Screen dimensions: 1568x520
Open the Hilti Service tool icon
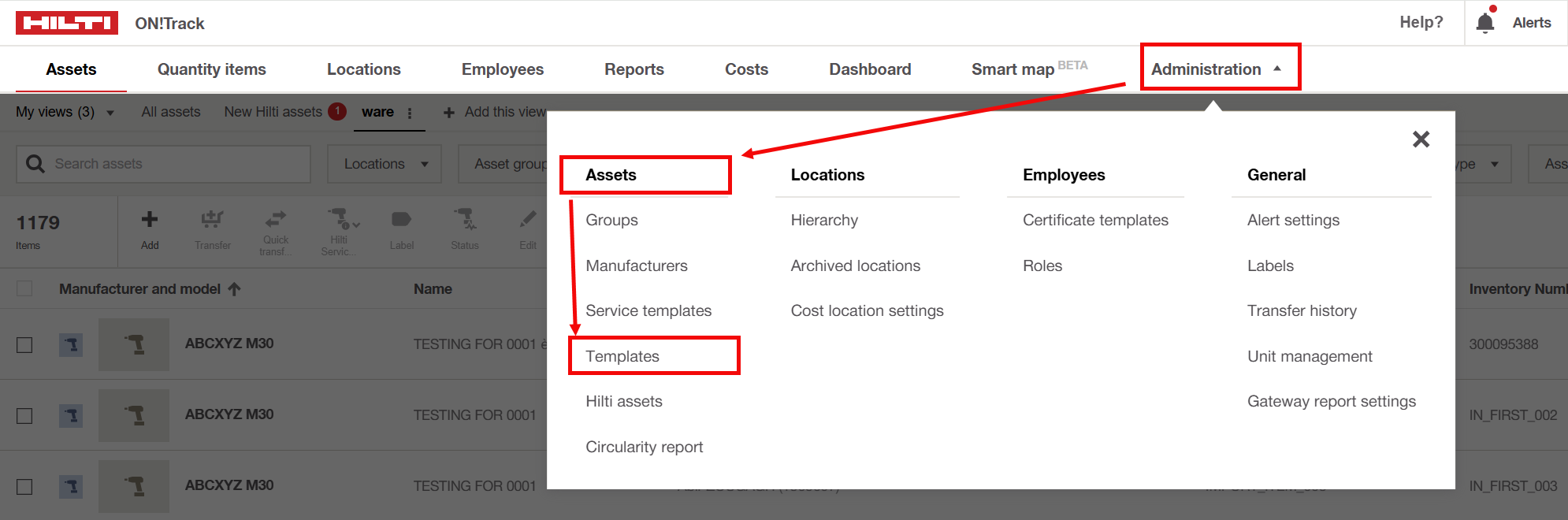pos(340,220)
